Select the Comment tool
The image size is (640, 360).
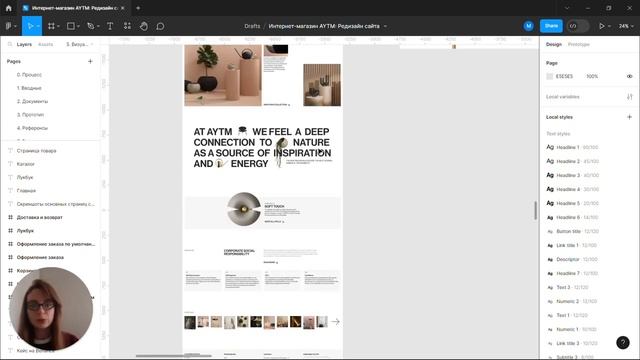(x=160, y=26)
